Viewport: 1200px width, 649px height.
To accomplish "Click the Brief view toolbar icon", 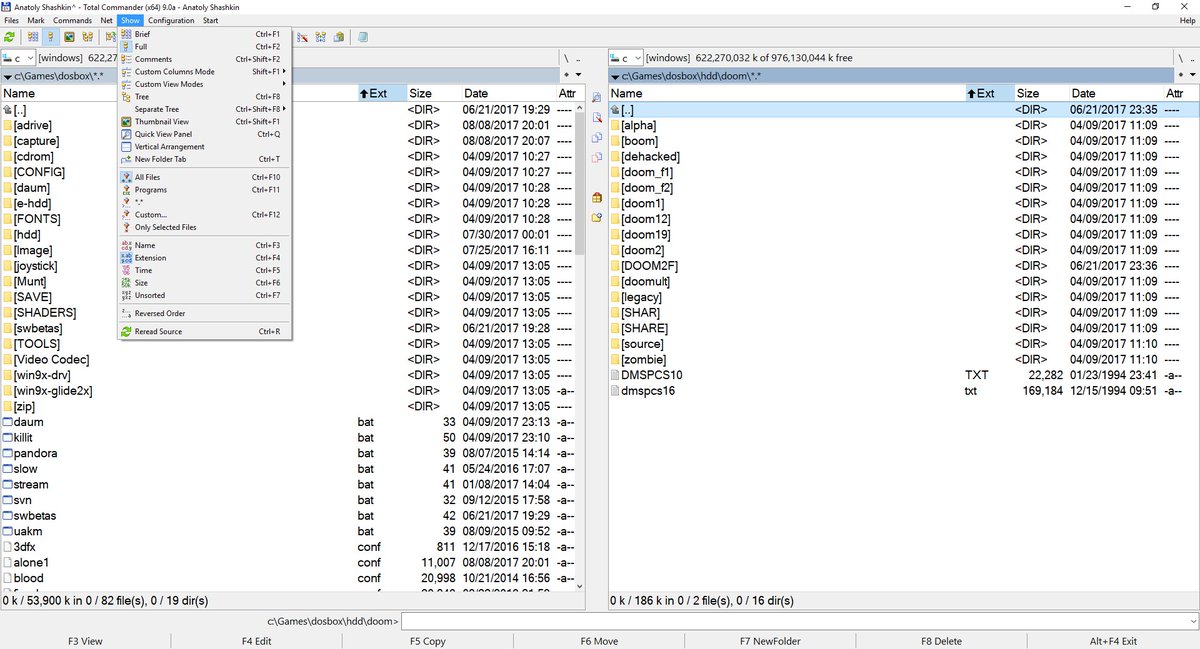I will pos(33,37).
